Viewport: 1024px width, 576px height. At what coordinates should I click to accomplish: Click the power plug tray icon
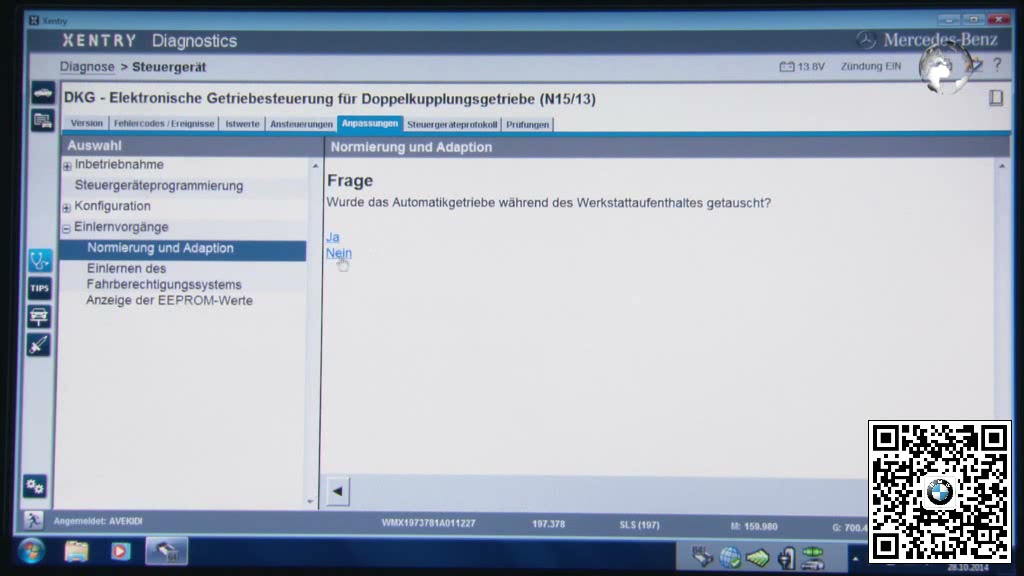point(786,558)
